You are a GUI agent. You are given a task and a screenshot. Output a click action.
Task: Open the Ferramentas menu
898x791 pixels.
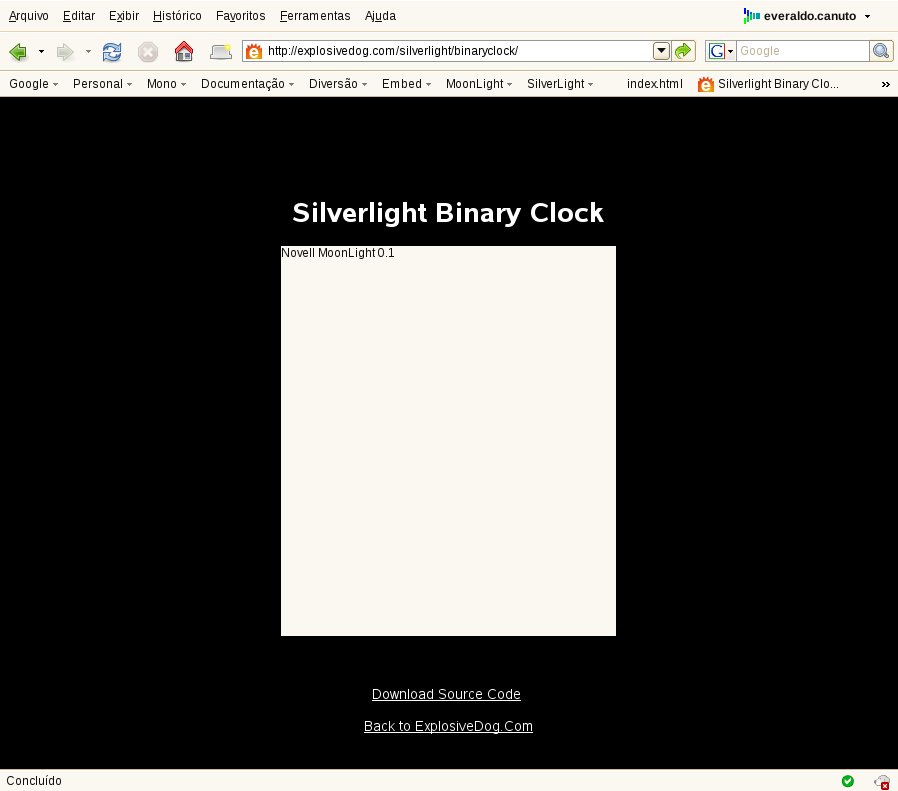[315, 16]
